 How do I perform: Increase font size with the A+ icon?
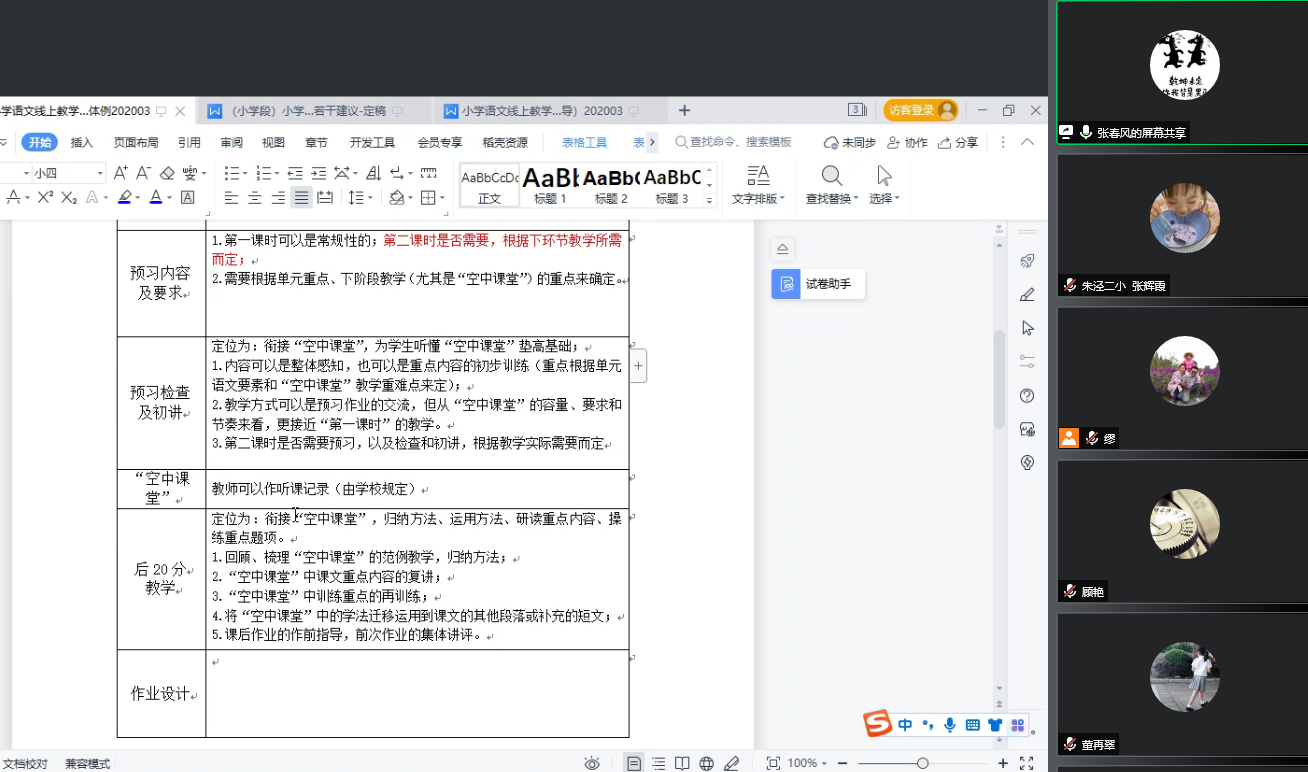[121, 173]
